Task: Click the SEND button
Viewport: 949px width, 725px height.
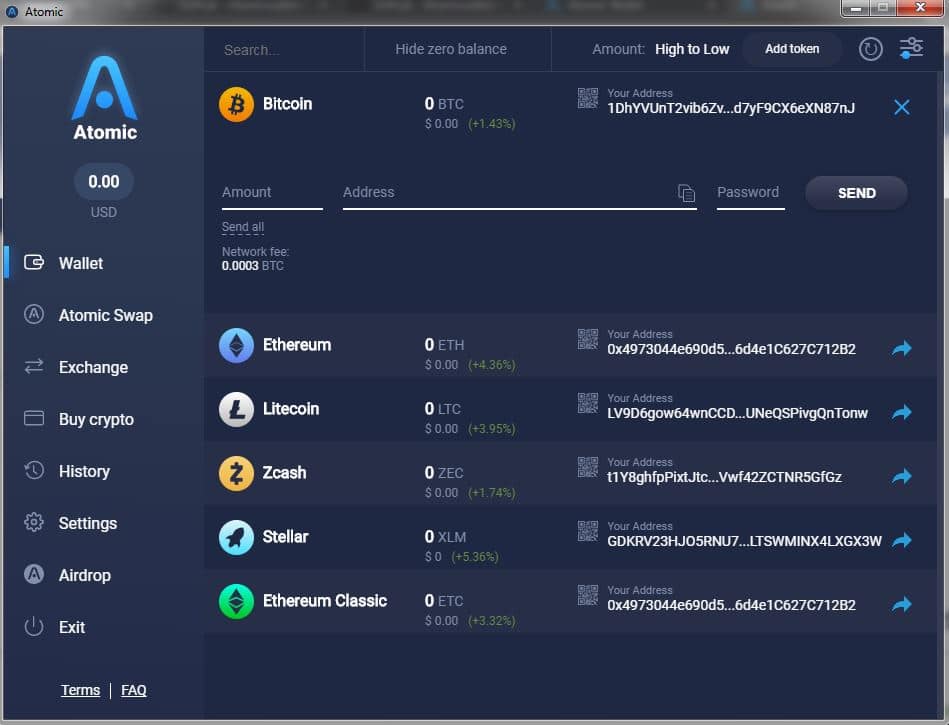Action: point(856,193)
